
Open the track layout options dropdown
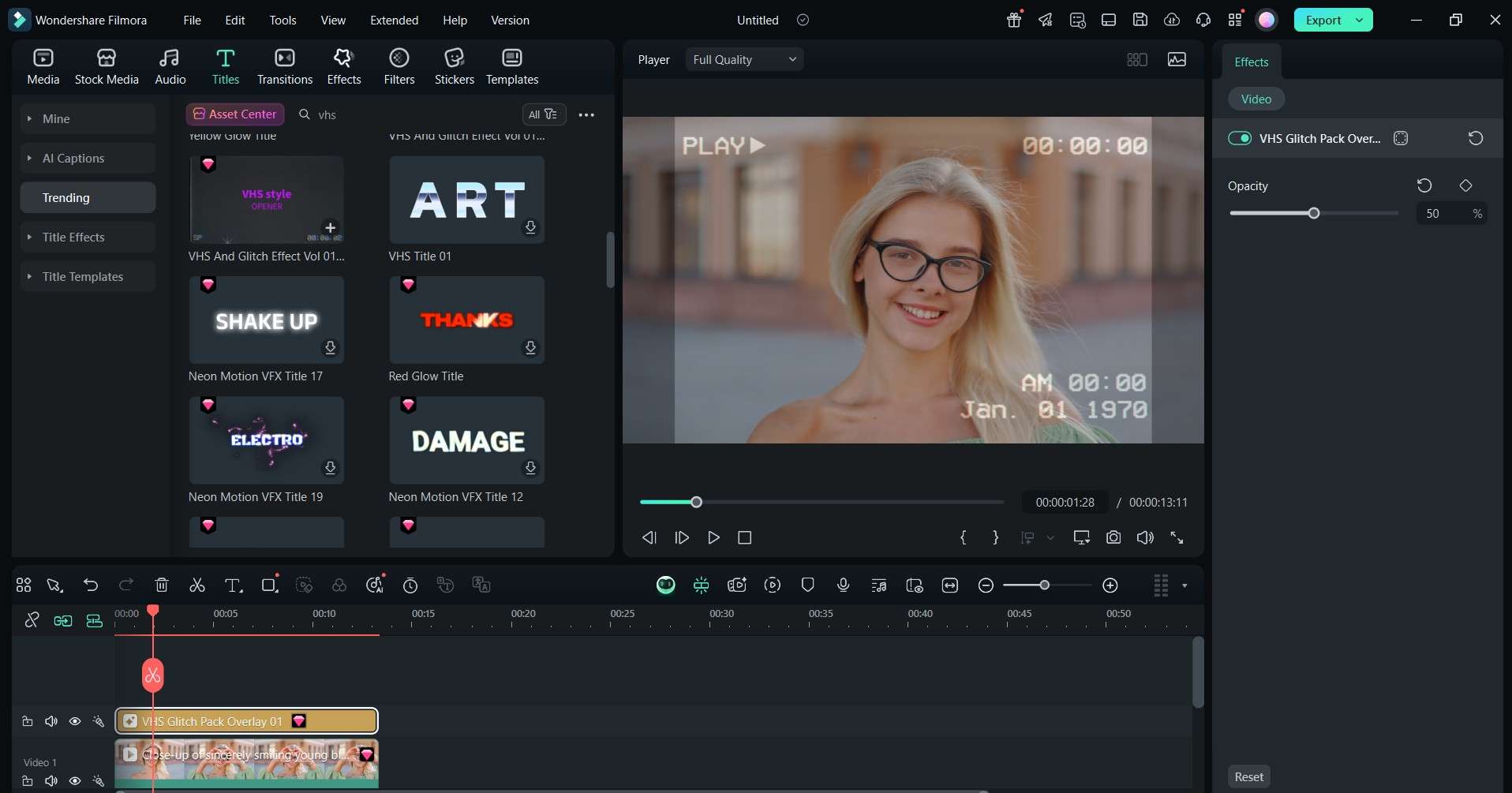pos(1185,585)
